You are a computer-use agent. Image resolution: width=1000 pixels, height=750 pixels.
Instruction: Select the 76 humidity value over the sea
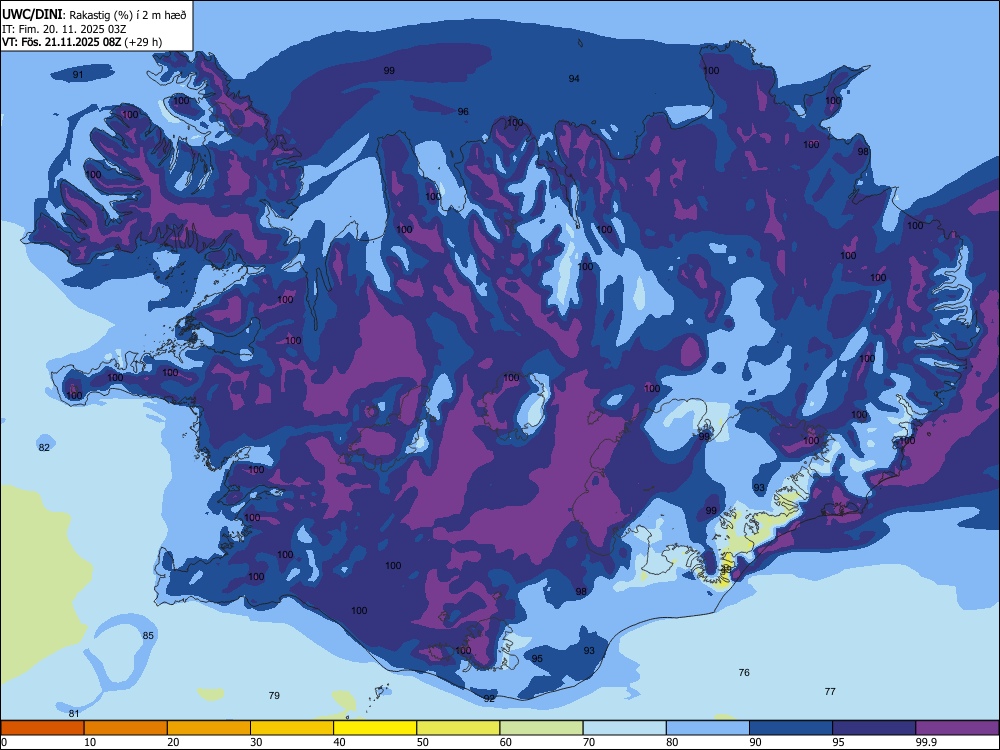(744, 673)
